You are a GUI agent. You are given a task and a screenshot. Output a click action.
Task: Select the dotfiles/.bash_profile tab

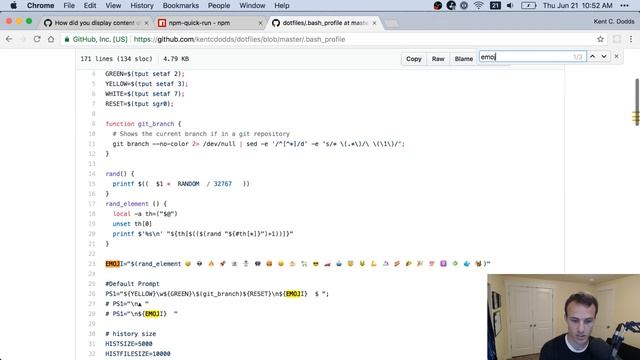(325, 23)
